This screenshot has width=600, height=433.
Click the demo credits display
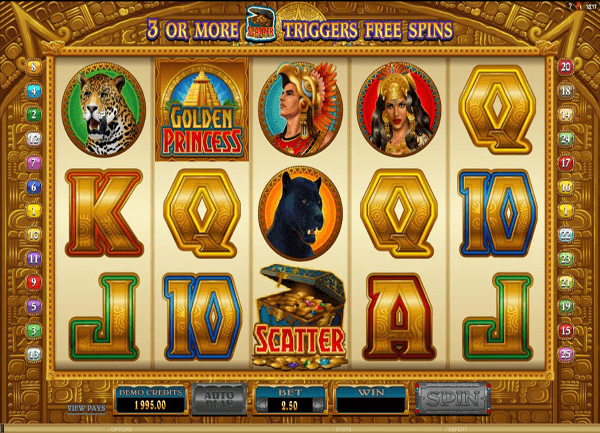coord(150,400)
